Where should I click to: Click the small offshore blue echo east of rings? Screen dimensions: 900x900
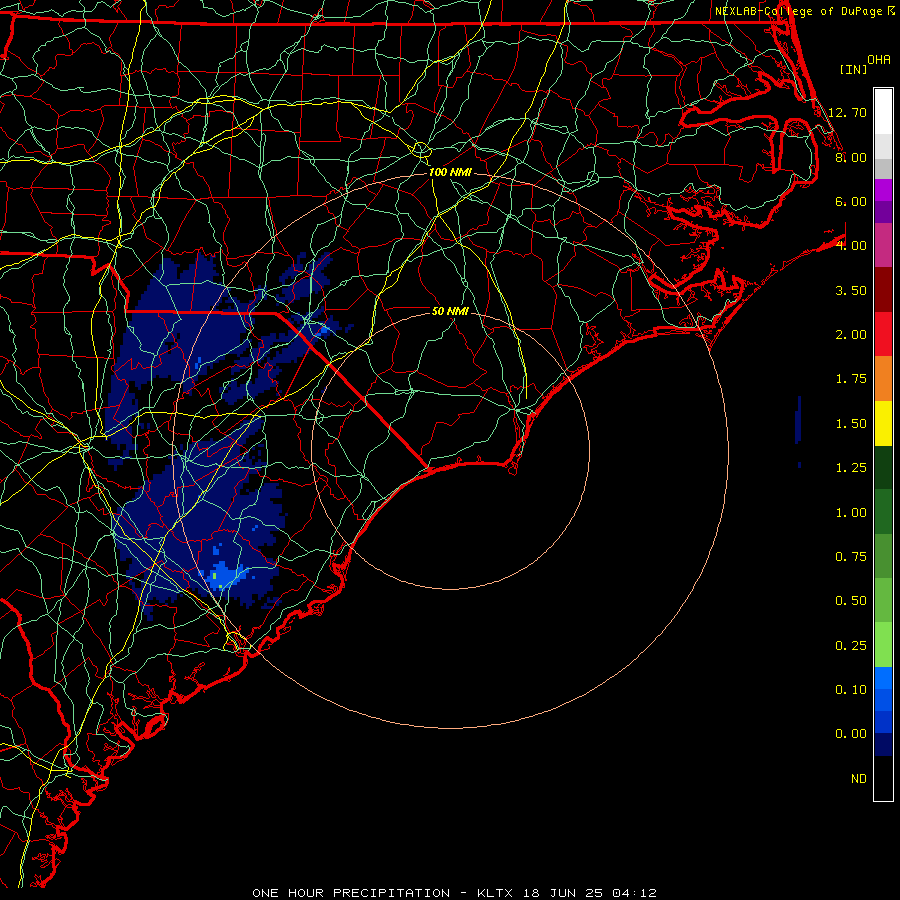point(798,420)
